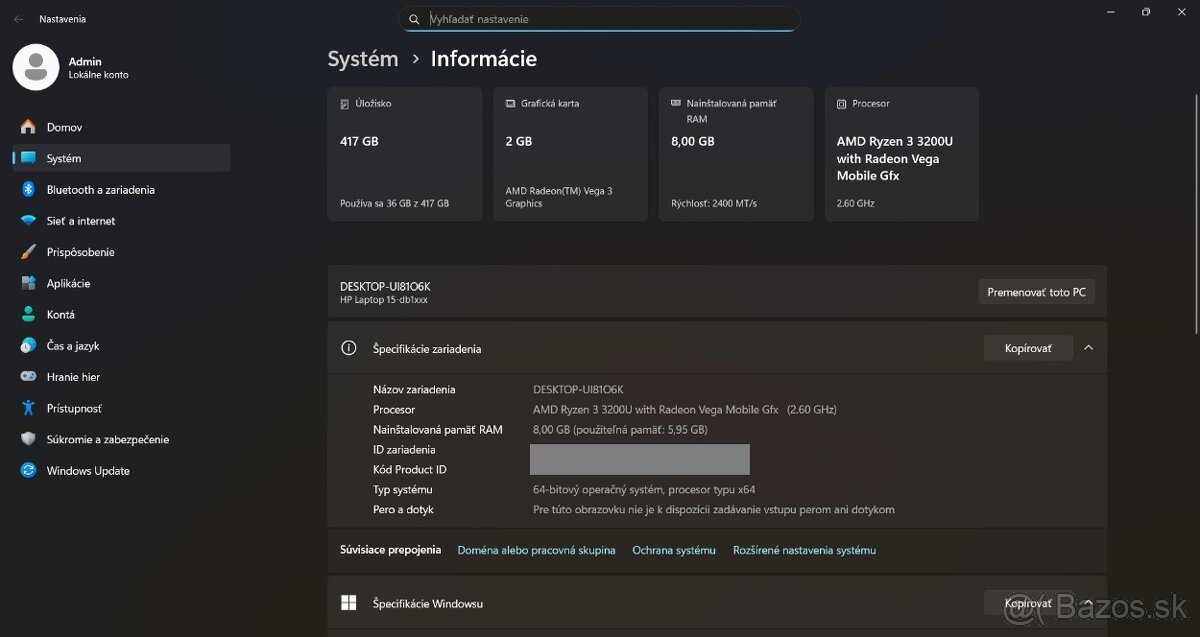This screenshot has width=1200, height=637.
Task: Select Windows Update in sidebar
Action: 121,470
